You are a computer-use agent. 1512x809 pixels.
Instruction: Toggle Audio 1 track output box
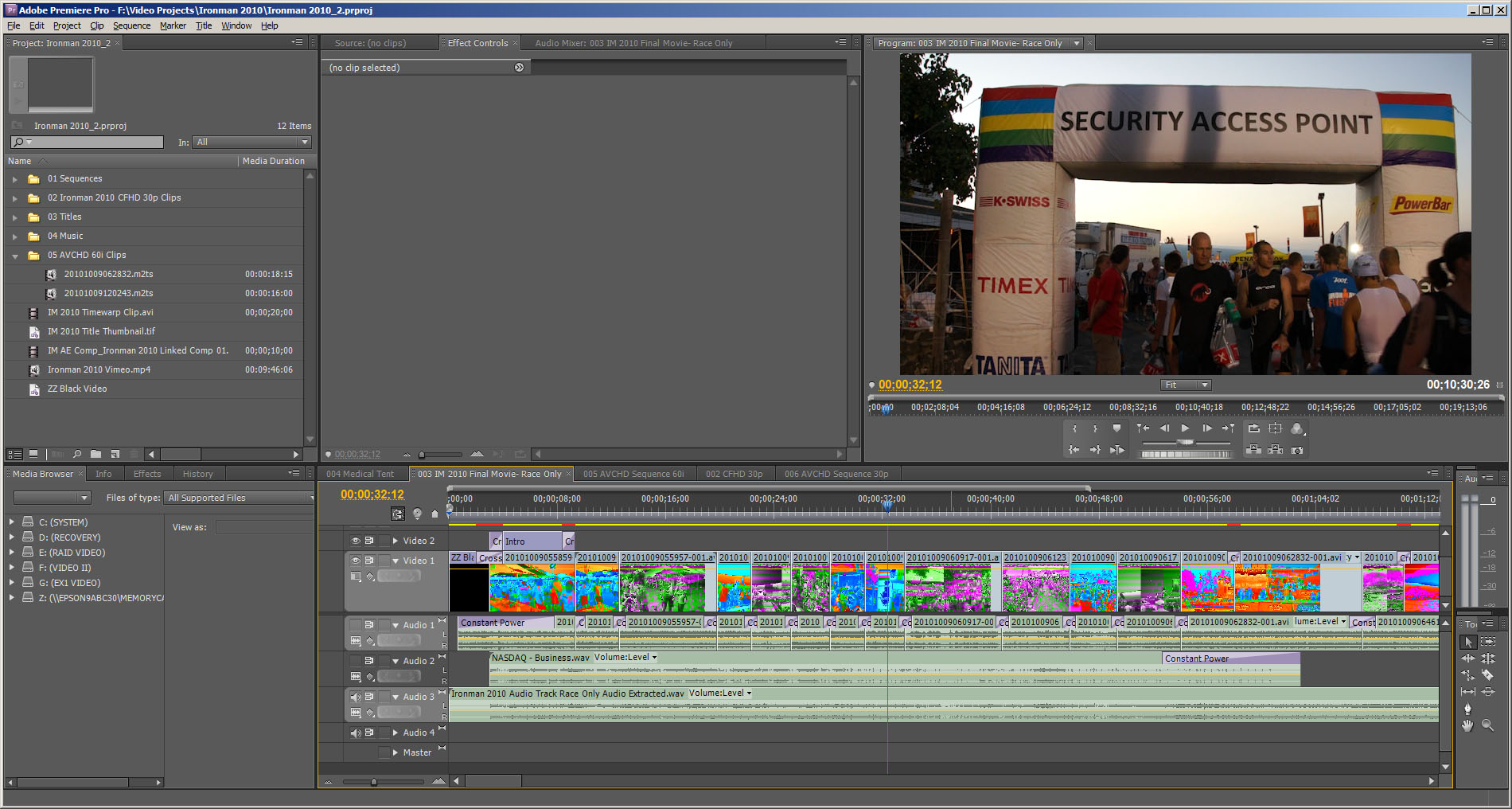pyautogui.click(x=356, y=625)
